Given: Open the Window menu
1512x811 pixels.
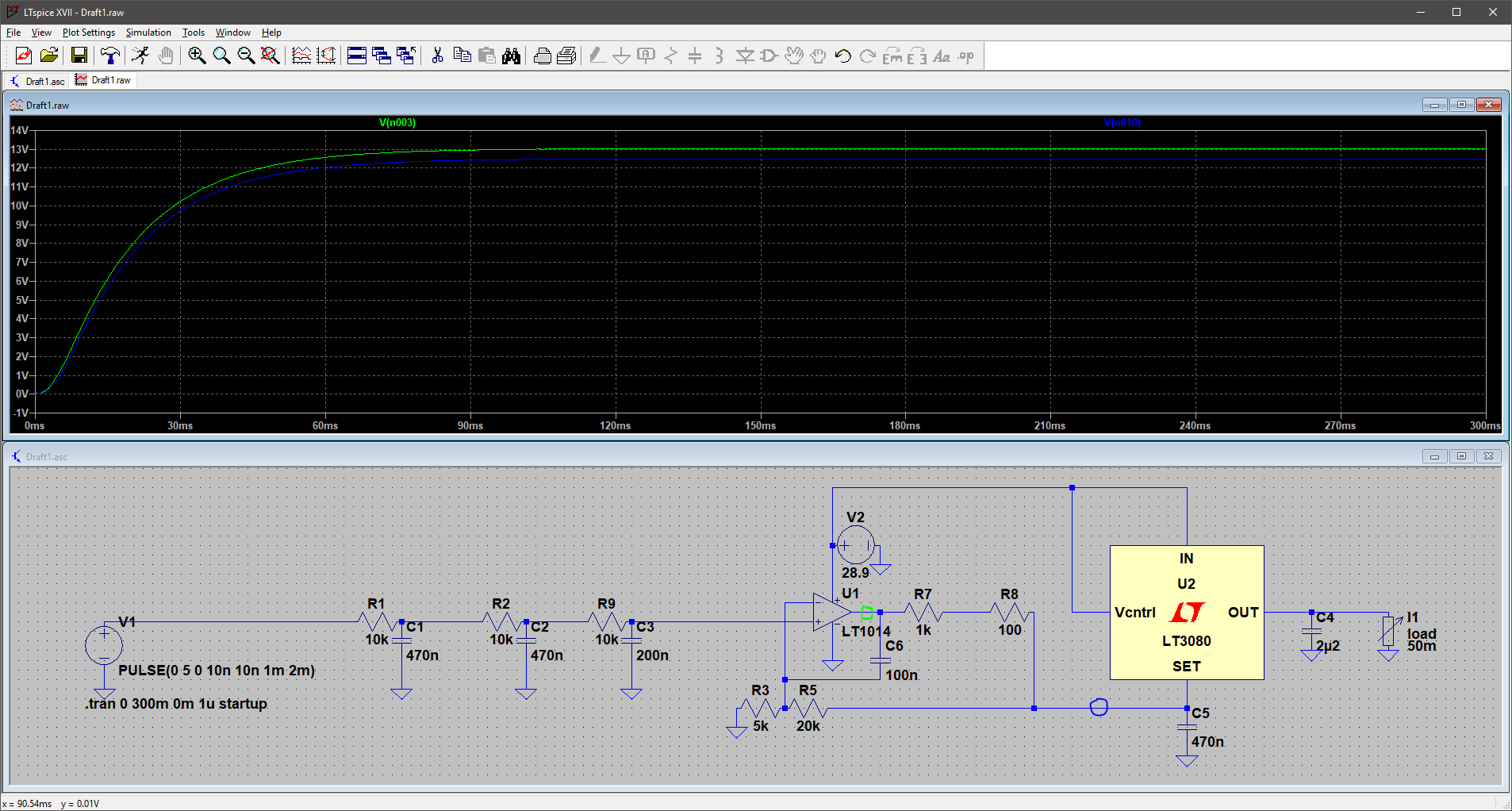Looking at the screenshot, I should pos(233,33).
